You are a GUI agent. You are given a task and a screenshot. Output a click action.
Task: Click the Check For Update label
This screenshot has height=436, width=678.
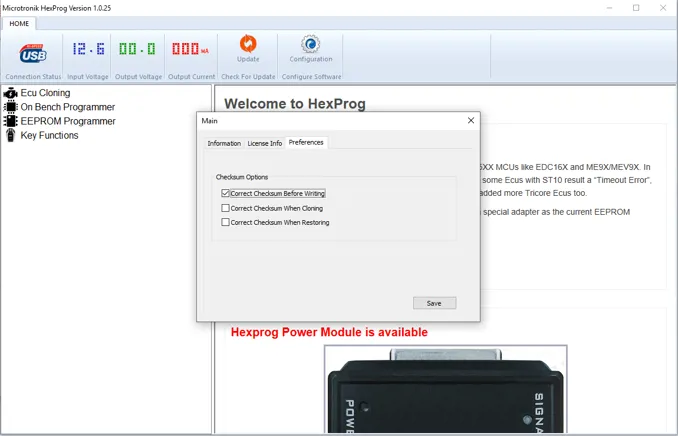click(248, 77)
